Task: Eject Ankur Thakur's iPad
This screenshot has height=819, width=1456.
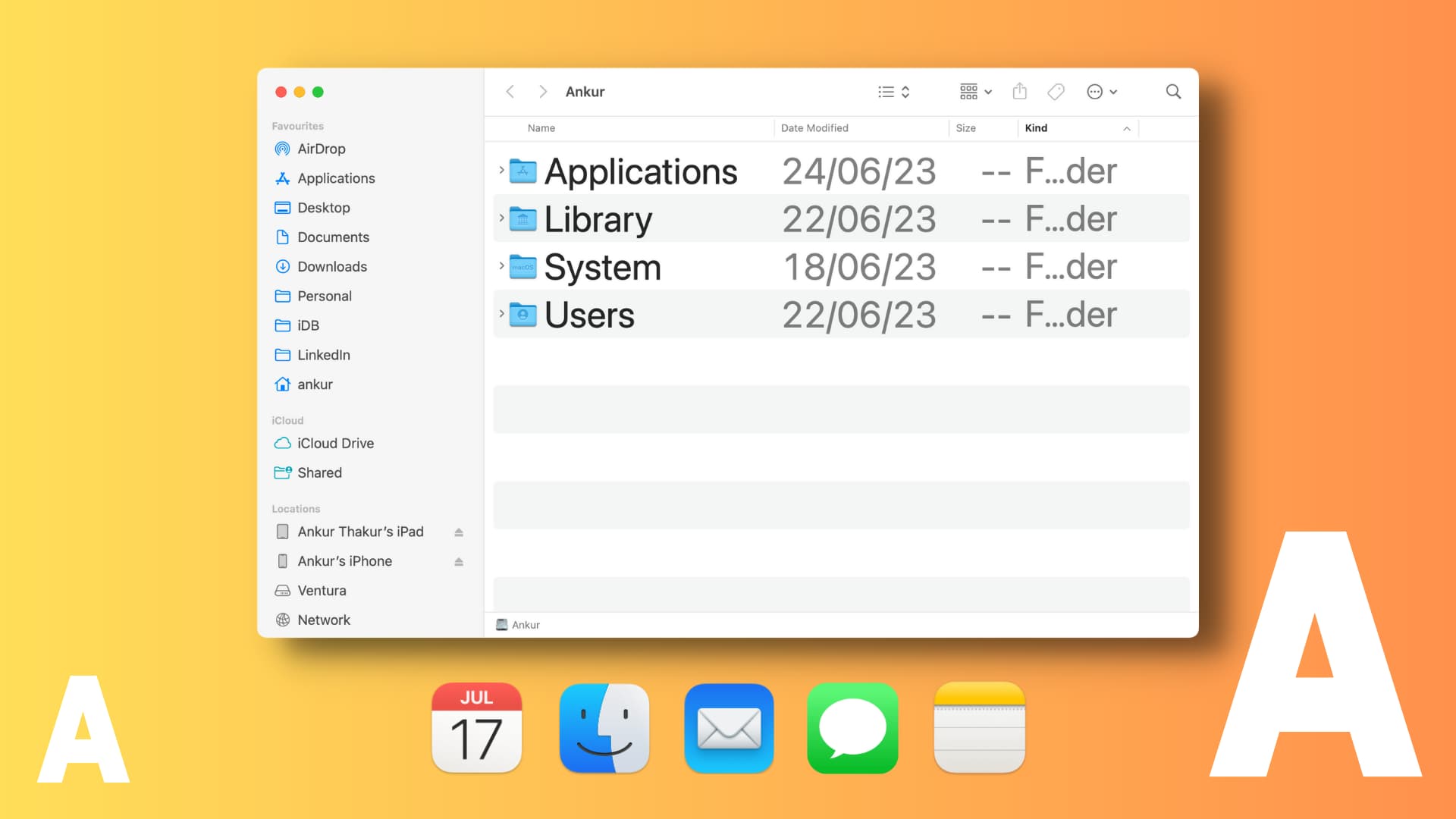Action: point(459,532)
